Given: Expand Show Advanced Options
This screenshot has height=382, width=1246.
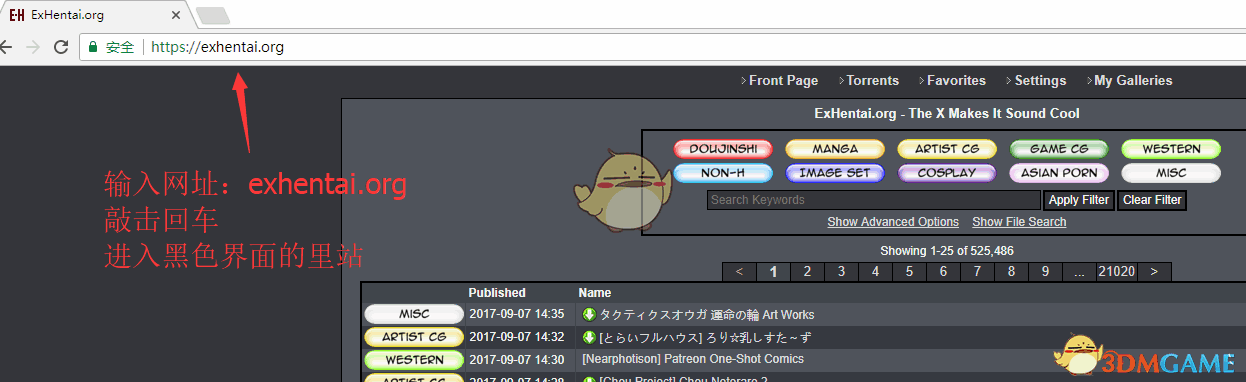Looking at the screenshot, I should click(893, 222).
